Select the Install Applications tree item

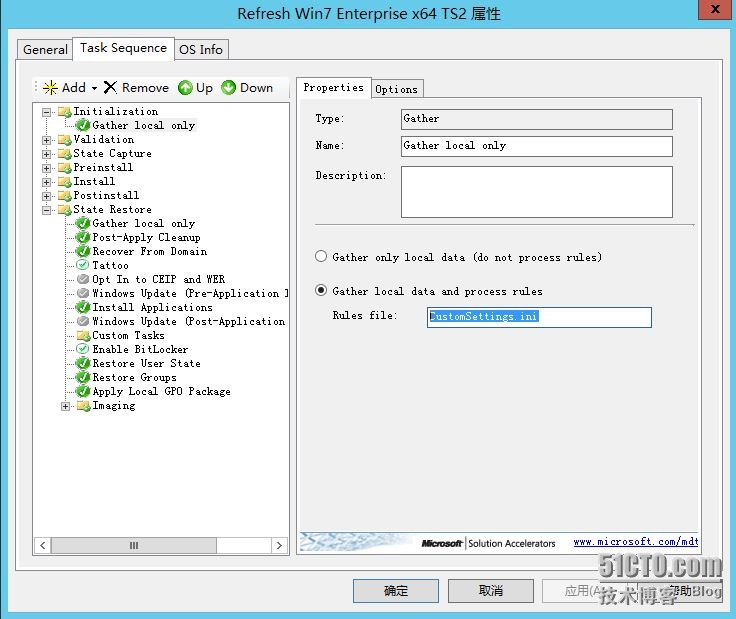pyautogui.click(x=153, y=307)
